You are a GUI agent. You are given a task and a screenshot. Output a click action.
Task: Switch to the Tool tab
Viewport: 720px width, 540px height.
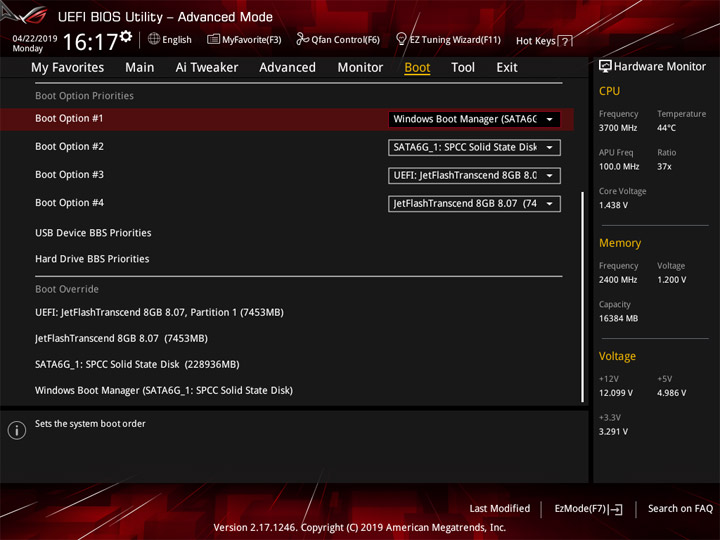click(x=463, y=68)
